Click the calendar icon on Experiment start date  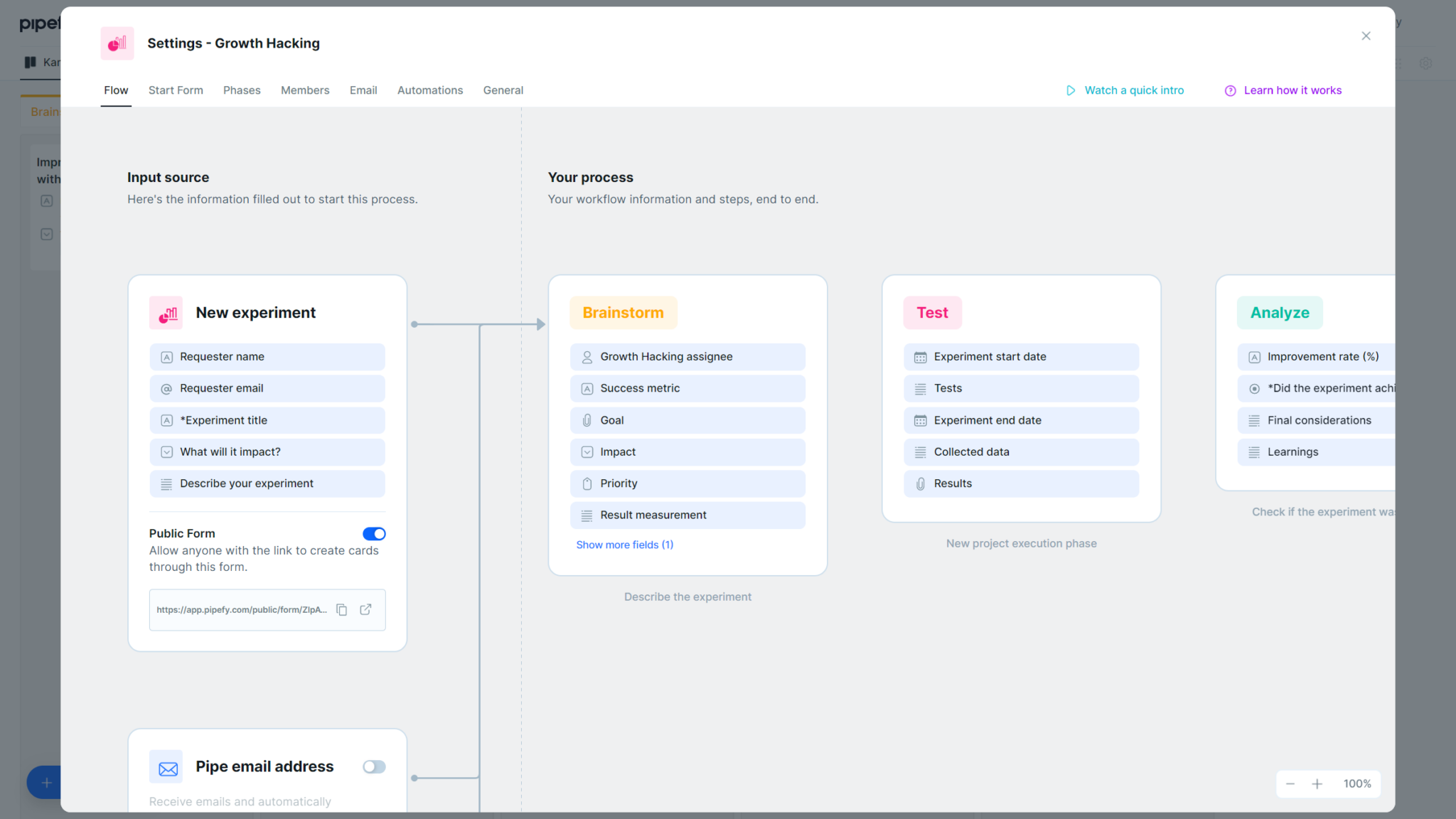(x=920, y=356)
